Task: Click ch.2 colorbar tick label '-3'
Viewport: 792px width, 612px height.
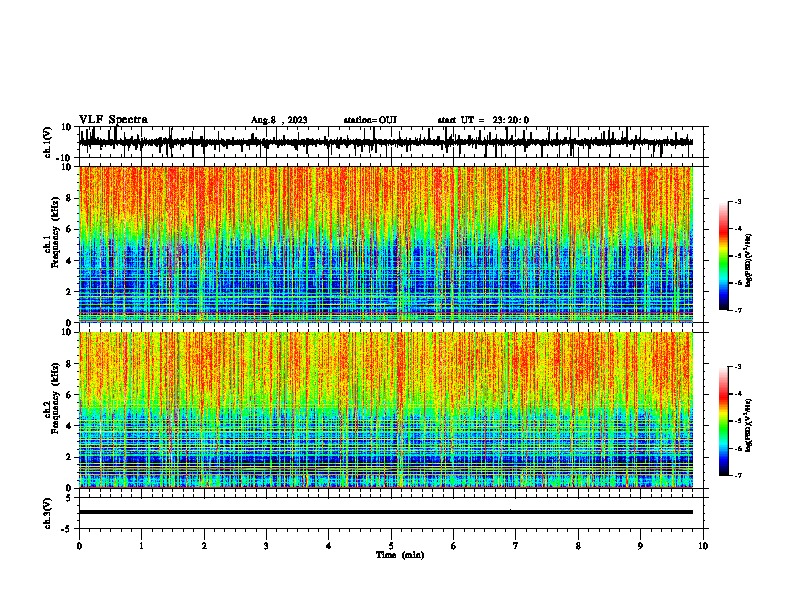Action: tap(737, 367)
